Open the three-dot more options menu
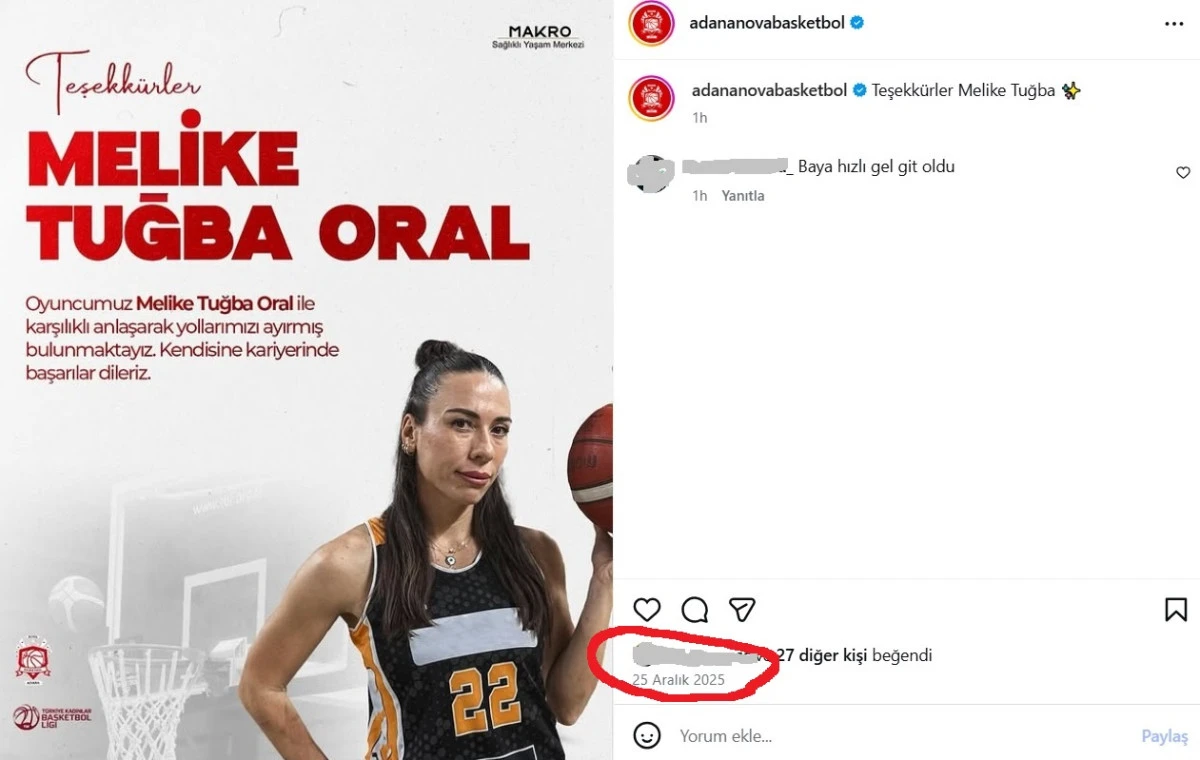Image resolution: width=1200 pixels, height=760 pixels. coord(1174,24)
